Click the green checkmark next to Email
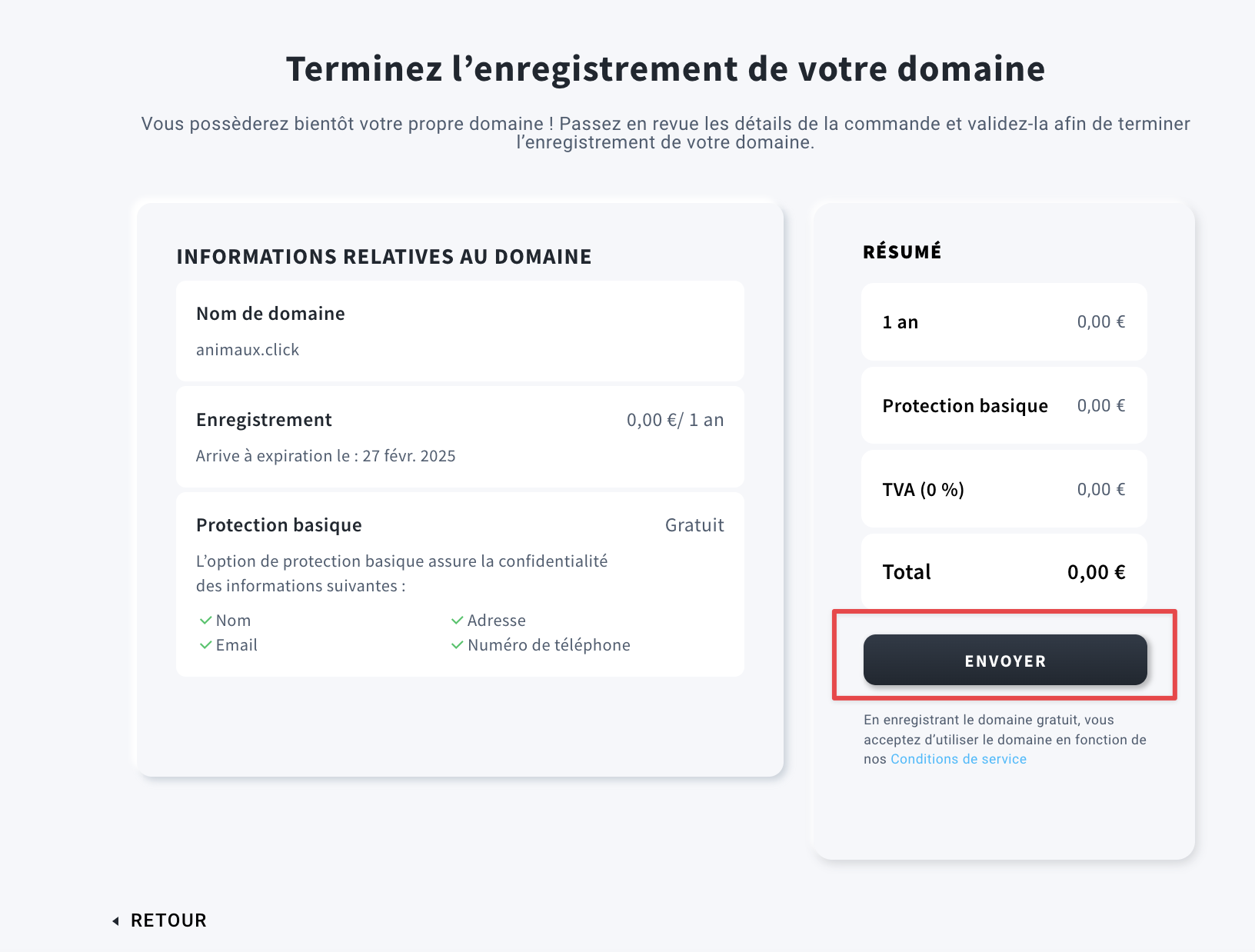1255x952 pixels. 205,644
